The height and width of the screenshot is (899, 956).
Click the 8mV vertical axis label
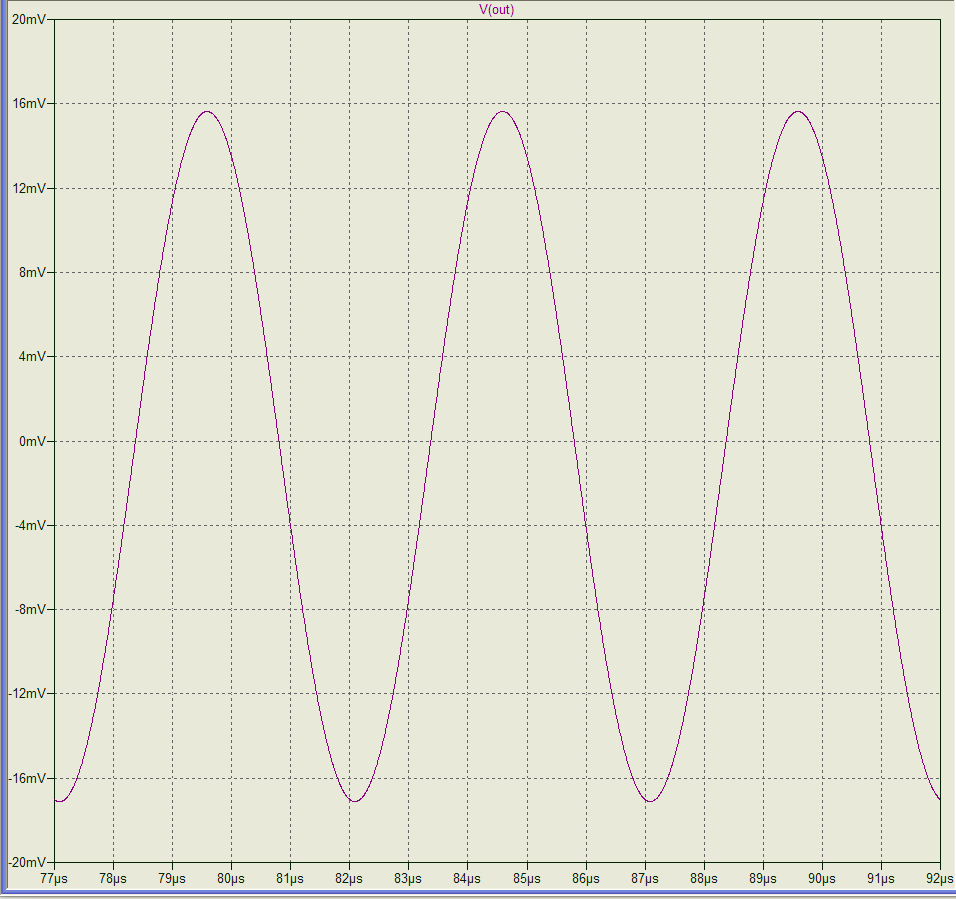32,272
